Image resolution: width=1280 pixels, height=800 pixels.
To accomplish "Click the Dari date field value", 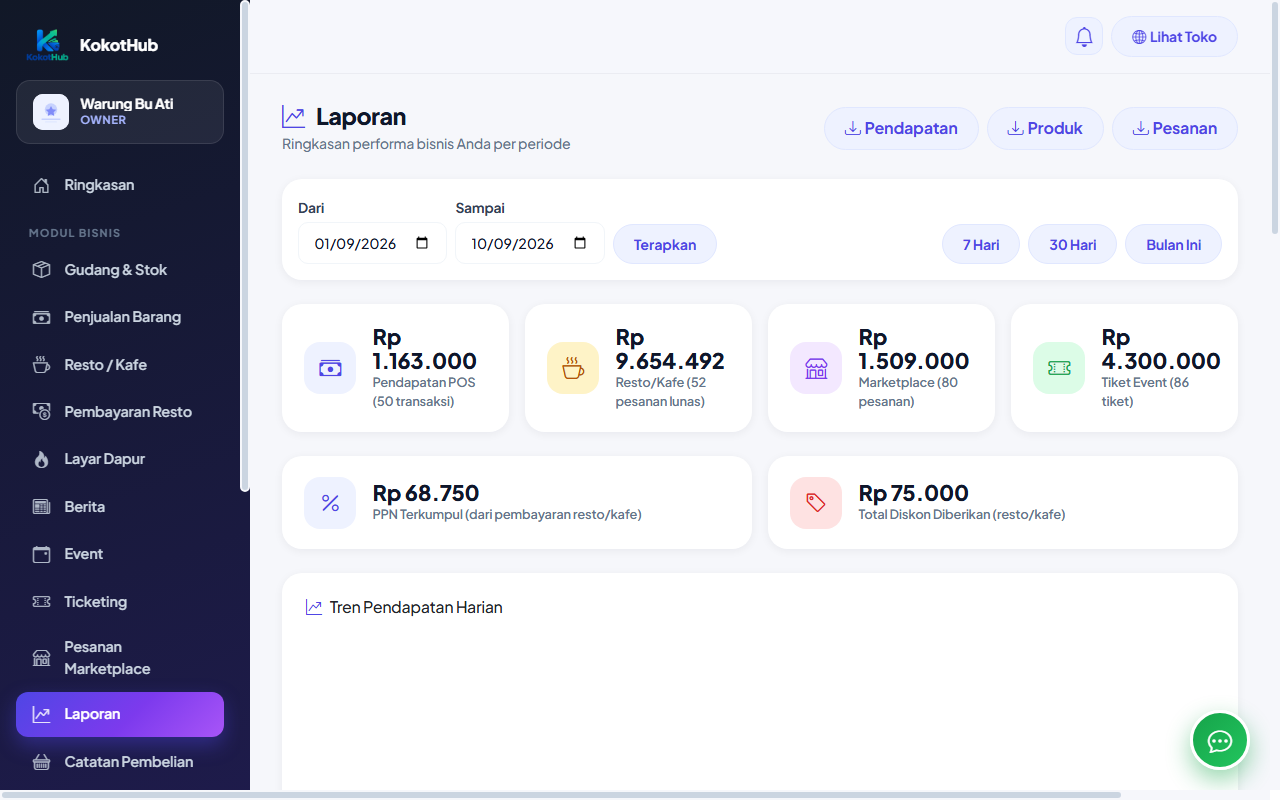I will point(356,244).
